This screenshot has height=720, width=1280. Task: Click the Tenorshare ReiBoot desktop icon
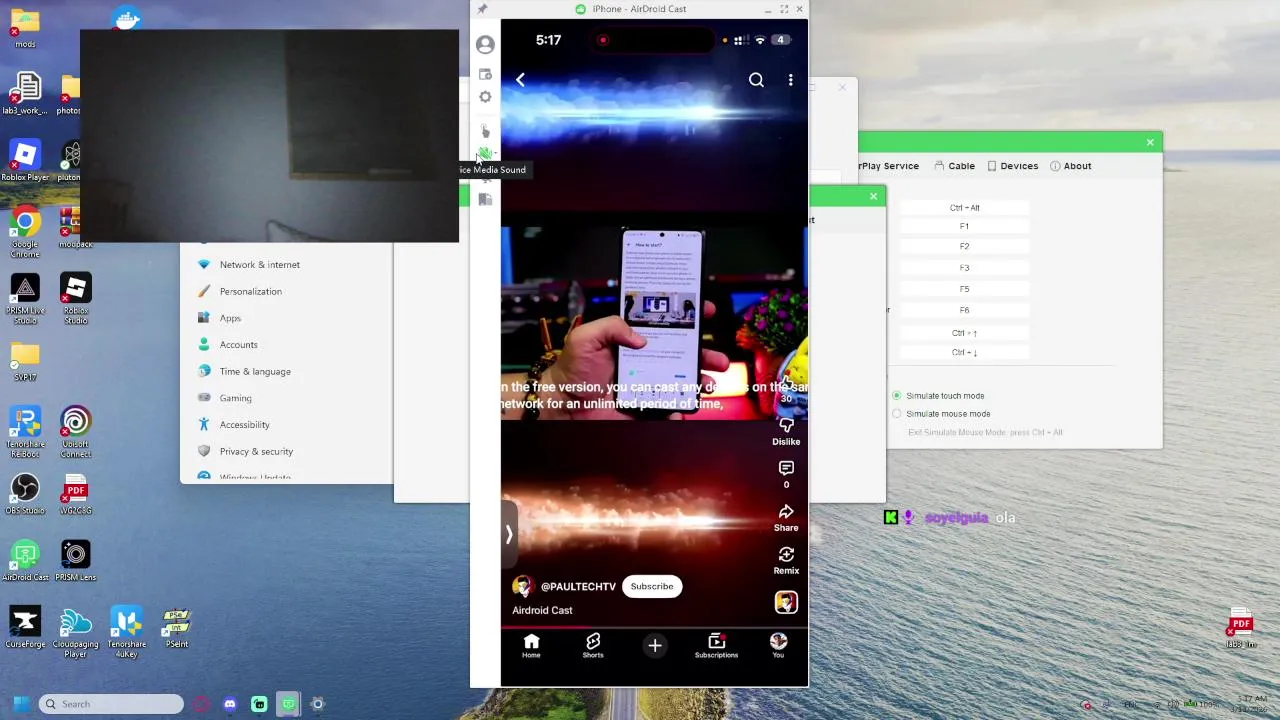click(25, 431)
